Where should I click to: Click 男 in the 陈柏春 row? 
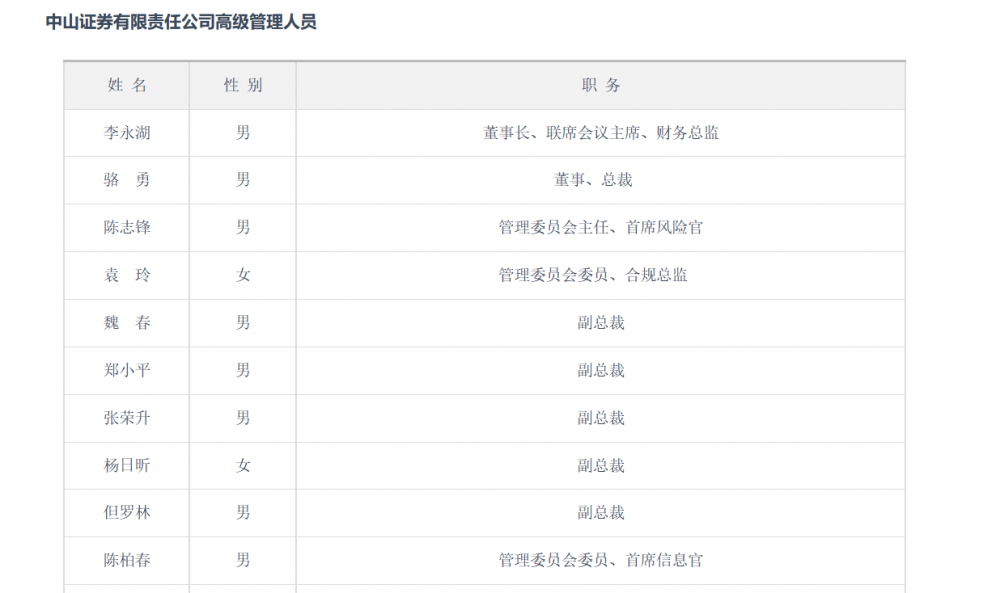(x=243, y=560)
